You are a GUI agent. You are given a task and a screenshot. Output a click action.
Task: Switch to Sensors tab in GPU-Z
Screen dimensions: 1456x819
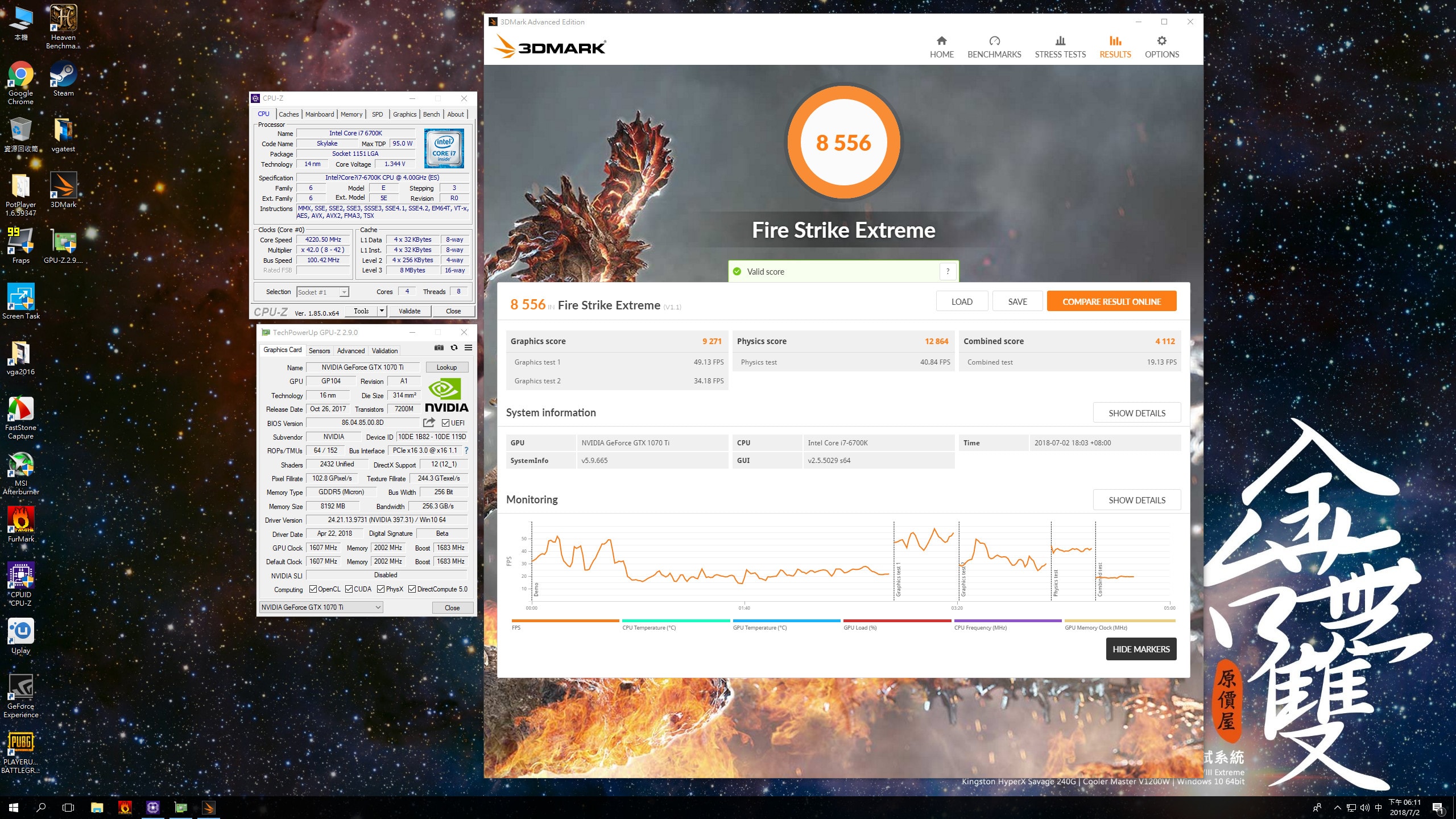point(319,351)
